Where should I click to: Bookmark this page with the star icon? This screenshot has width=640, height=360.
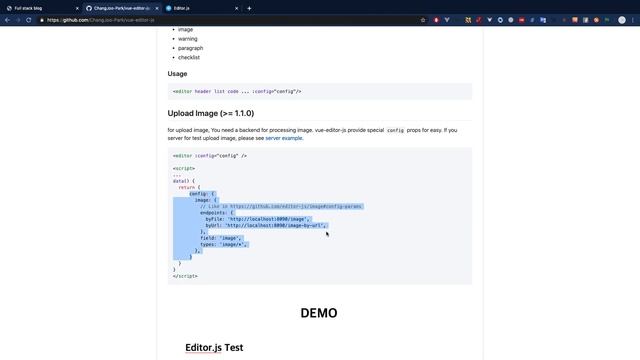tap(423, 20)
